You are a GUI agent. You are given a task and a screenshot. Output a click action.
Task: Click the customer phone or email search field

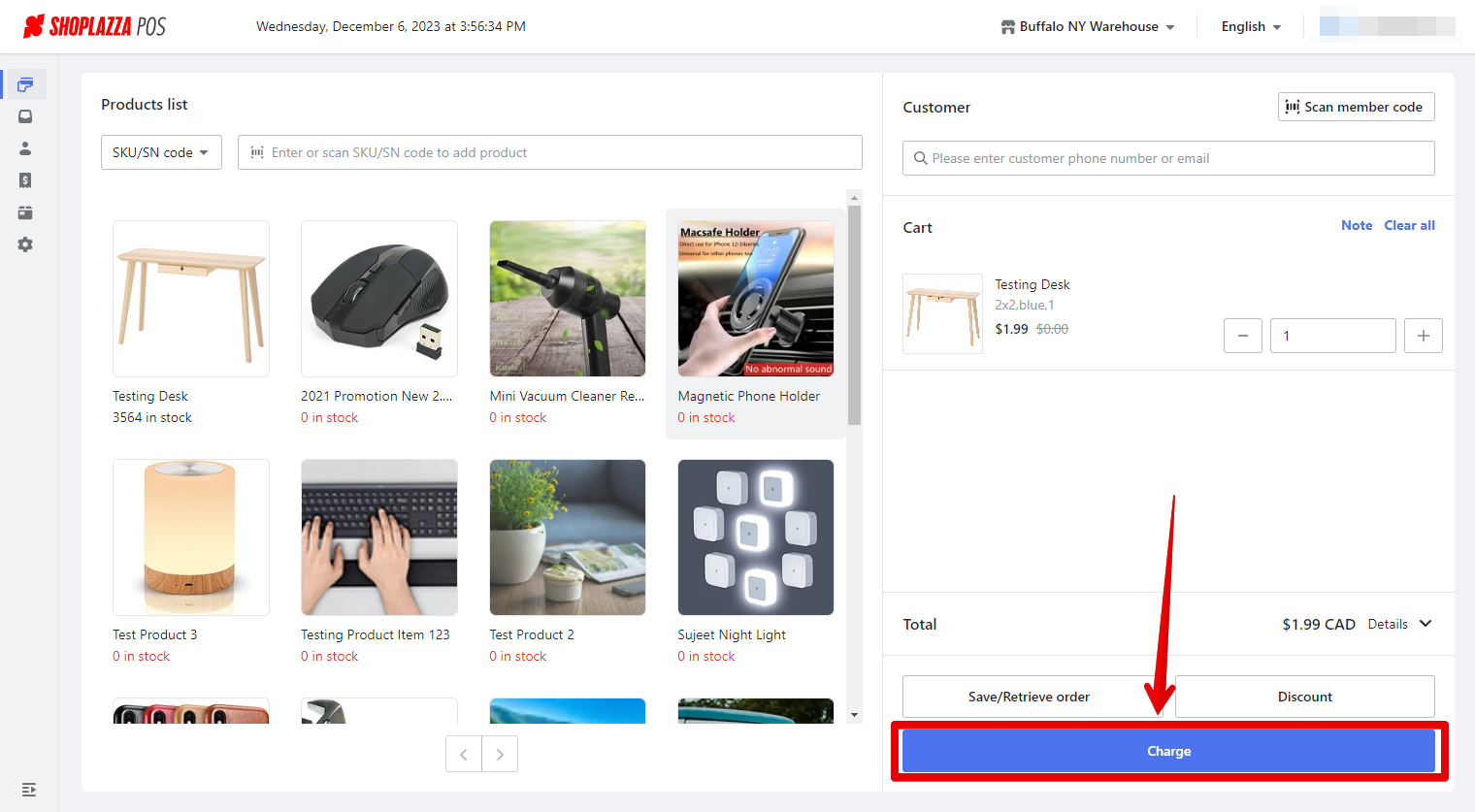coord(1168,158)
